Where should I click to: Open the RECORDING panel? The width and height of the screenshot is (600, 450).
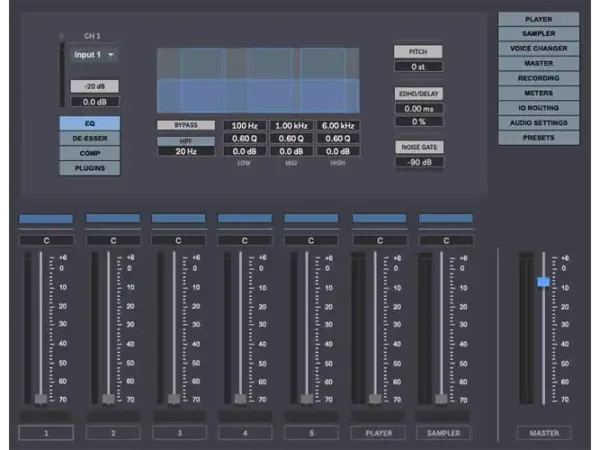coord(538,78)
